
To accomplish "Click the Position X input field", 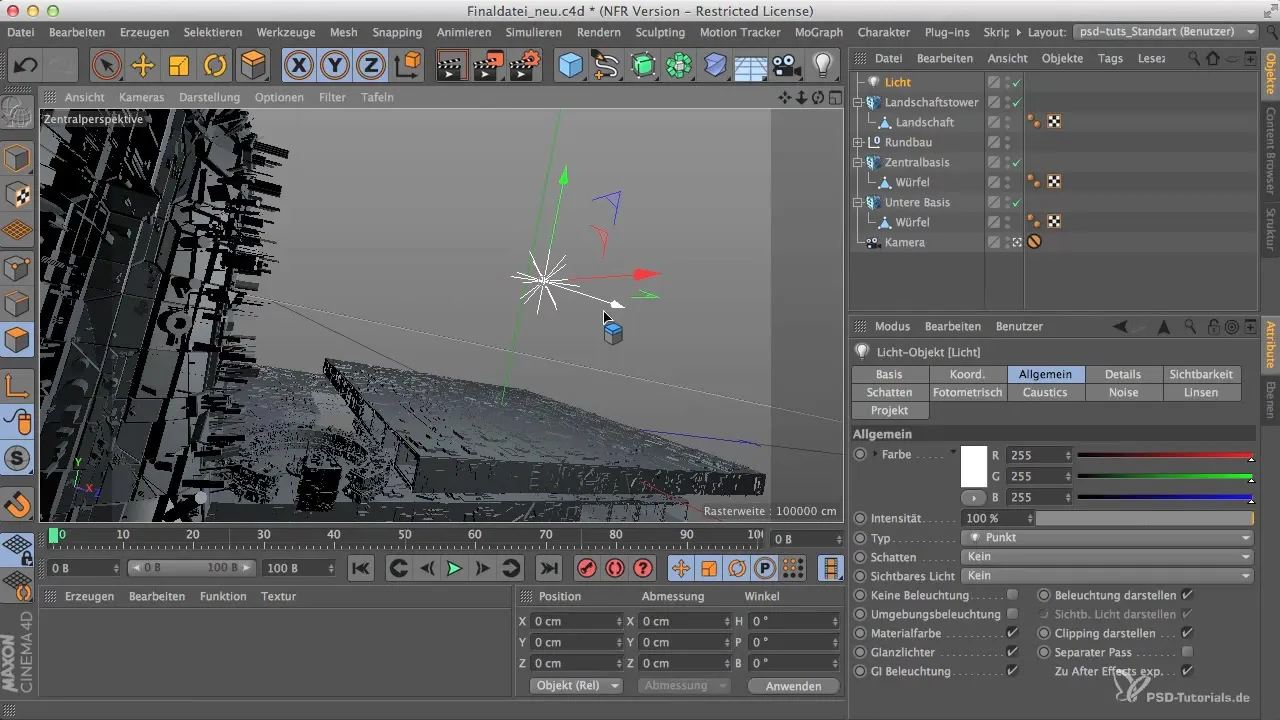I will click(x=576, y=621).
